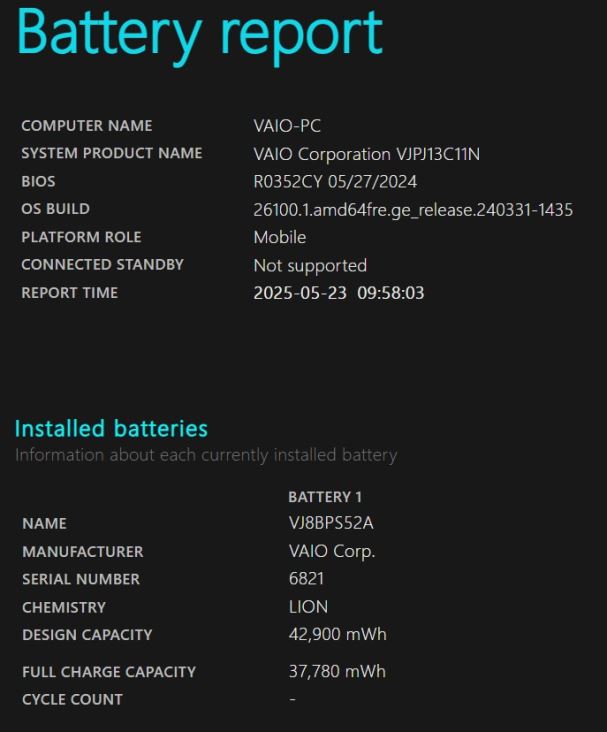Click manufacturer value VAIO Corp.
This screenshot has width=607, height=732.
pos(332,551)
